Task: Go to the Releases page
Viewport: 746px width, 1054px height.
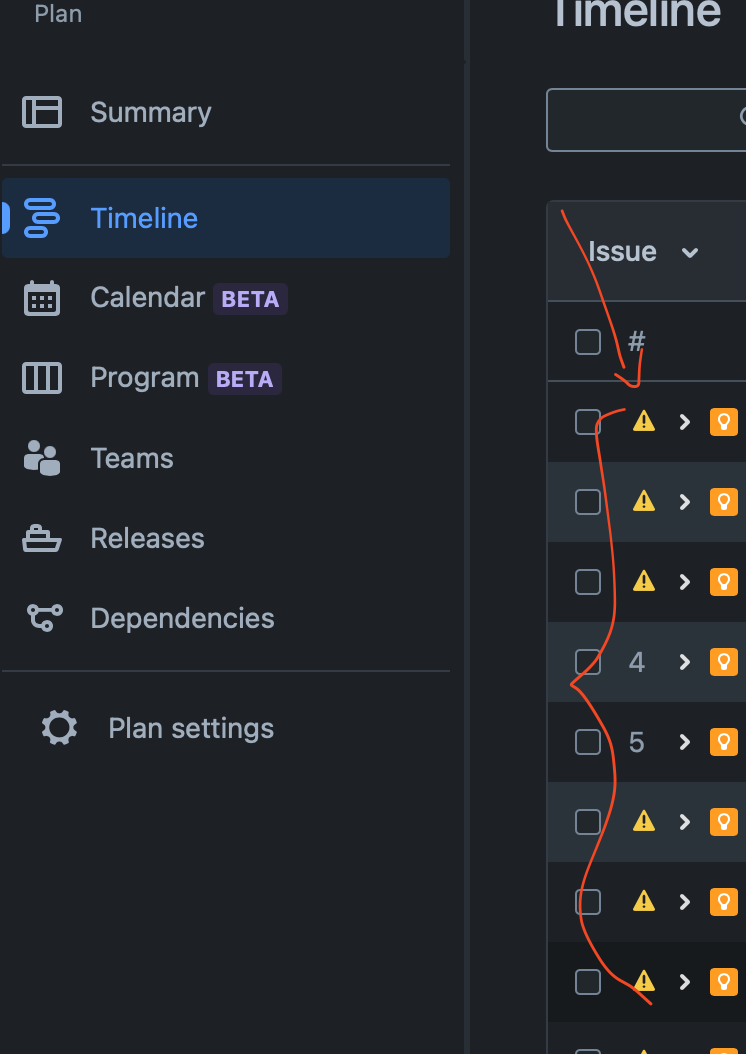Action: pos(147,538)
